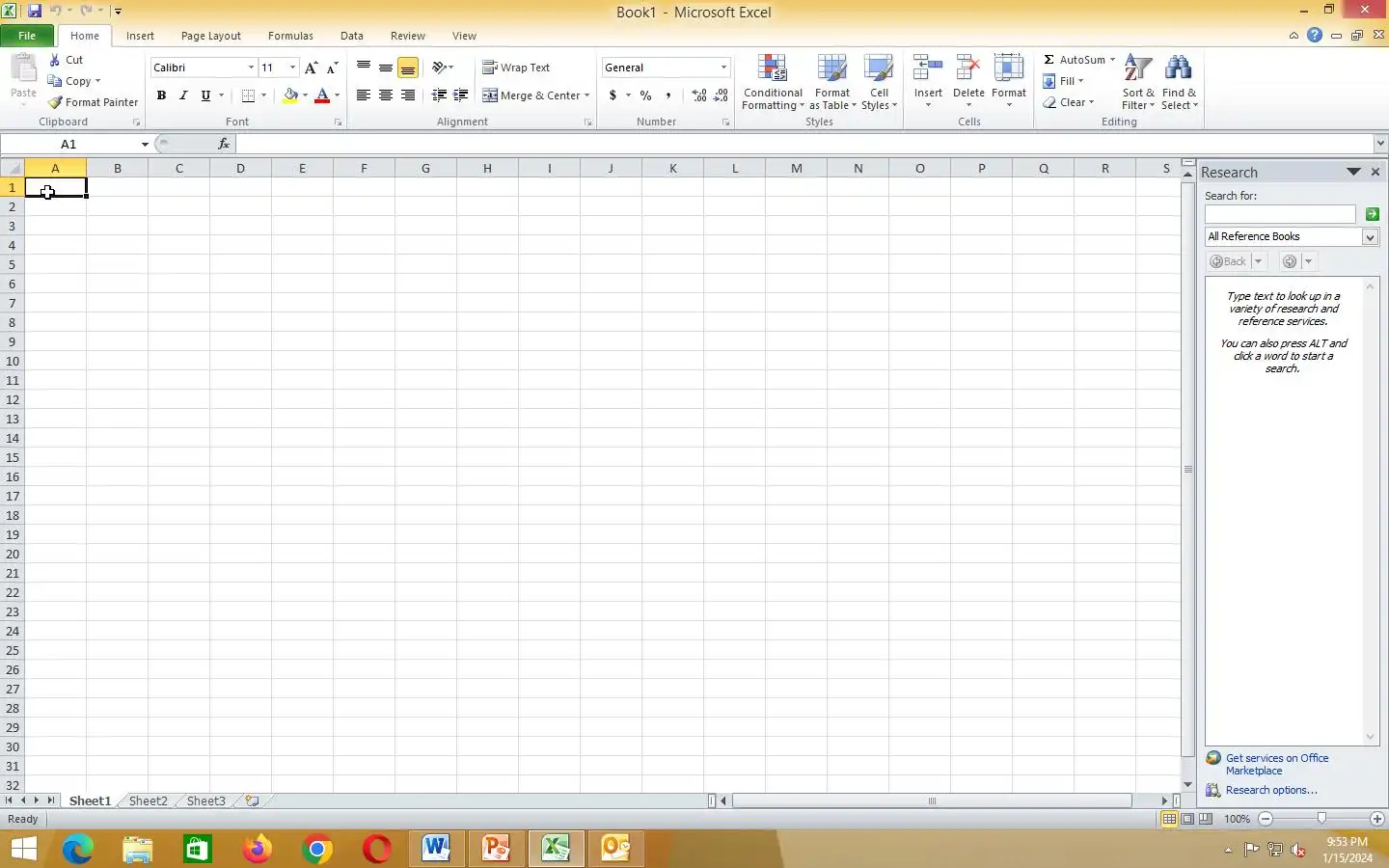Toggle Merge & Center
Screen dimensions: 1389x868
530,95
